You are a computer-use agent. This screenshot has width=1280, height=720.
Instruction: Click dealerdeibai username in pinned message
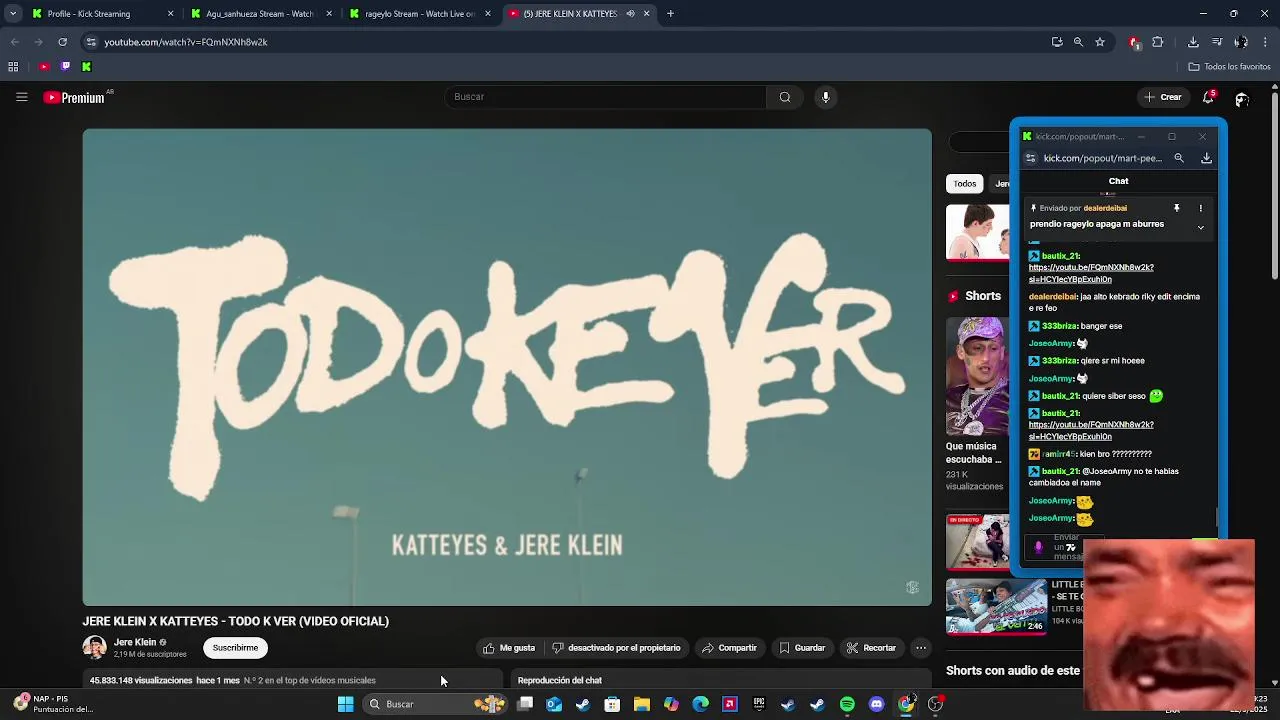pyautogui.click(x=1105, y=208)
